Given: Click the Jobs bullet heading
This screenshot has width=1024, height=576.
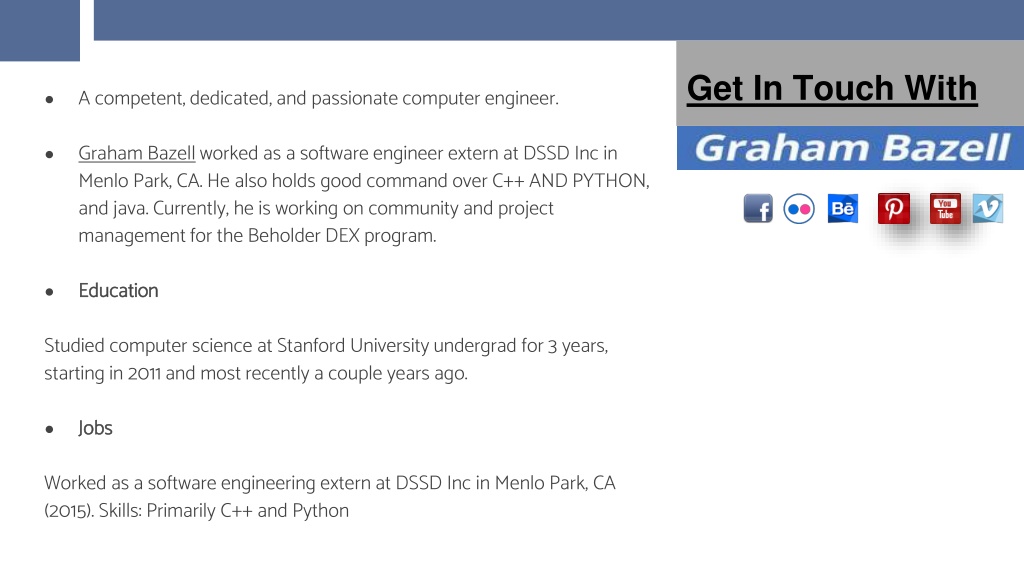Looking at the screenshot, I should coord(95,428).
